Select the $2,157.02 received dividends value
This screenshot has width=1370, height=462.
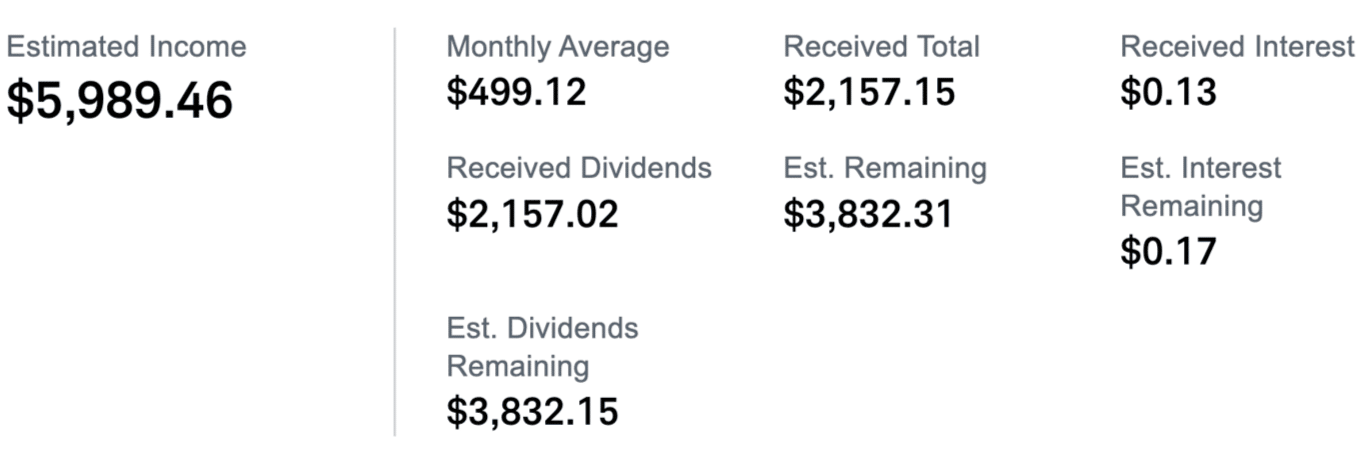[532, 214]
